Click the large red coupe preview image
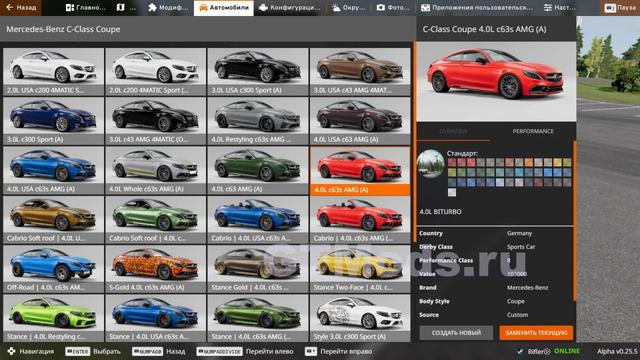Viewport: 640px width, 360px height. tap(496, 81)
